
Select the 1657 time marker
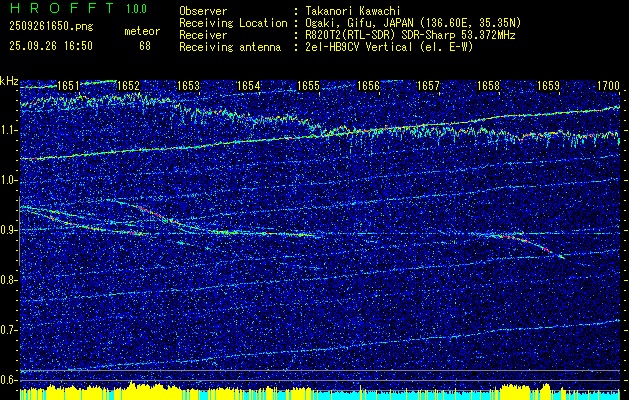pyautogui.click(x=428, y=87)
